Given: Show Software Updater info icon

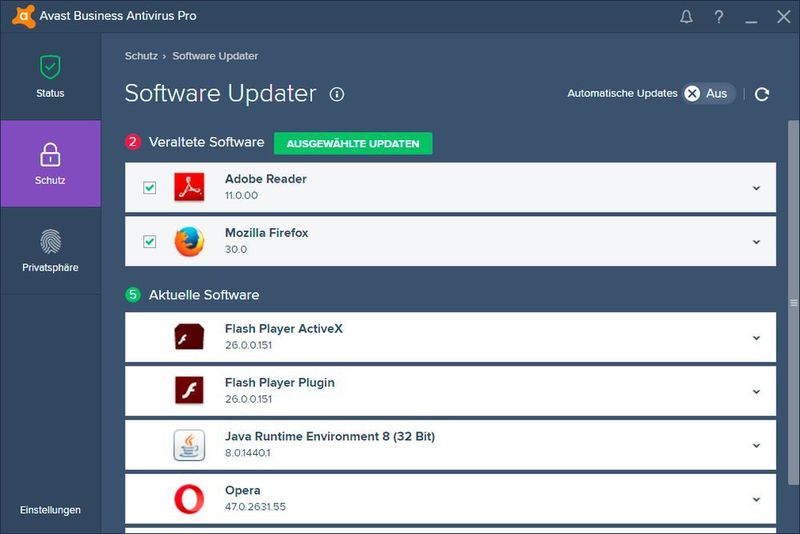Looking at the screenshot, I should coord(337,94).
